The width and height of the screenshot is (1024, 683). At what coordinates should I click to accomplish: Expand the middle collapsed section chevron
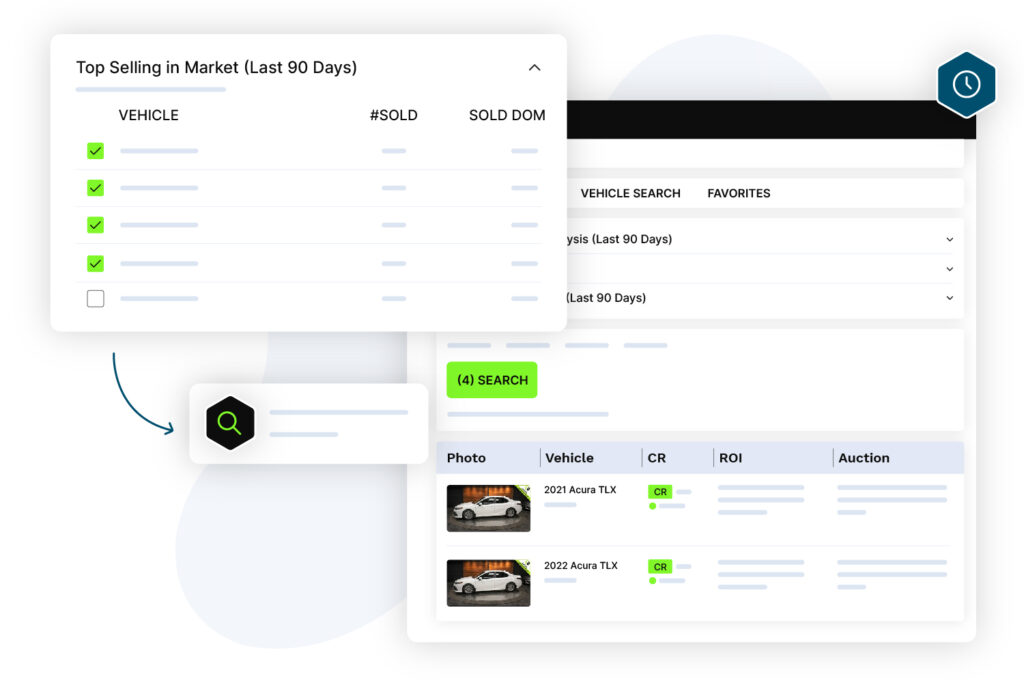tap(949, 269)
